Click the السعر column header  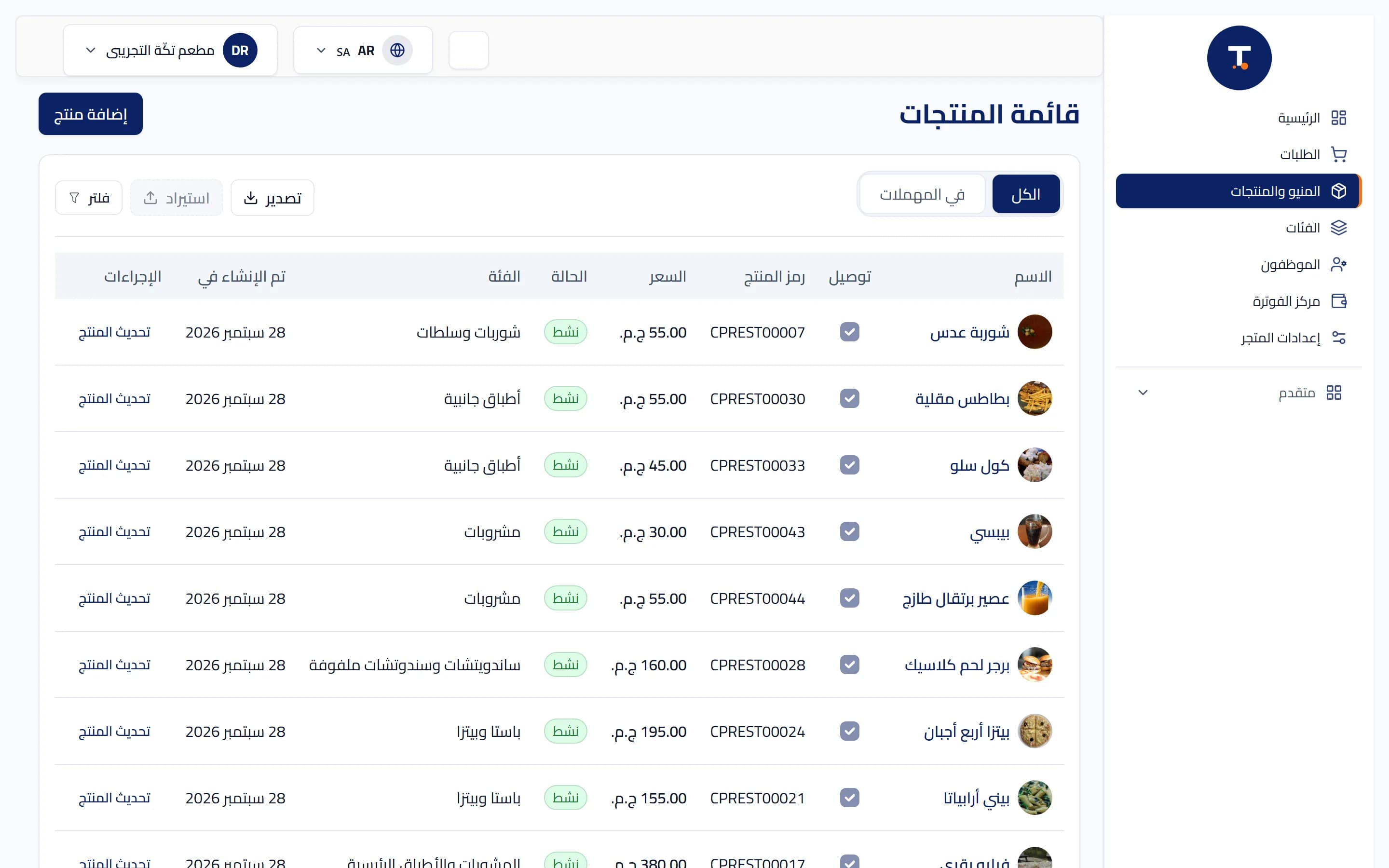pyautogui.click(x=667, y=277)
